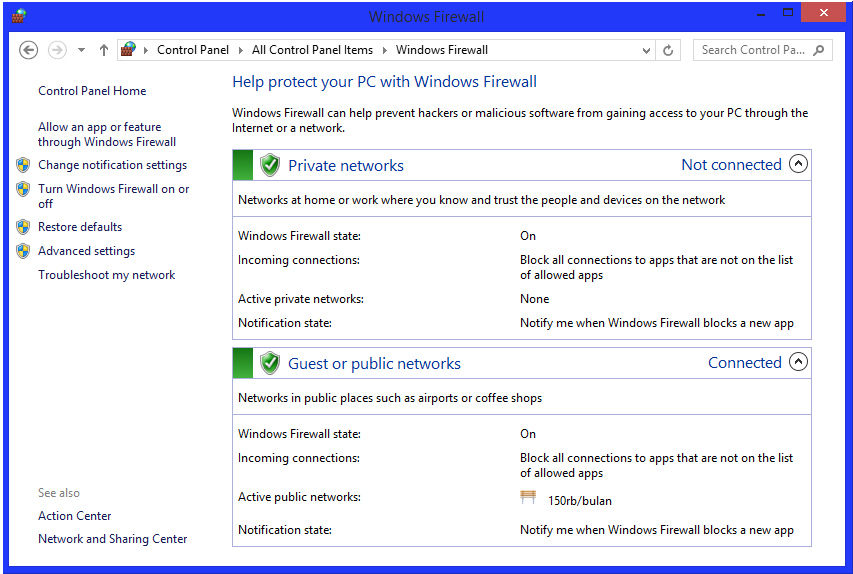This screenshot has height=574, width=853.
Task: Refresh the Windows Firewall page
Action: pos(668,51)
